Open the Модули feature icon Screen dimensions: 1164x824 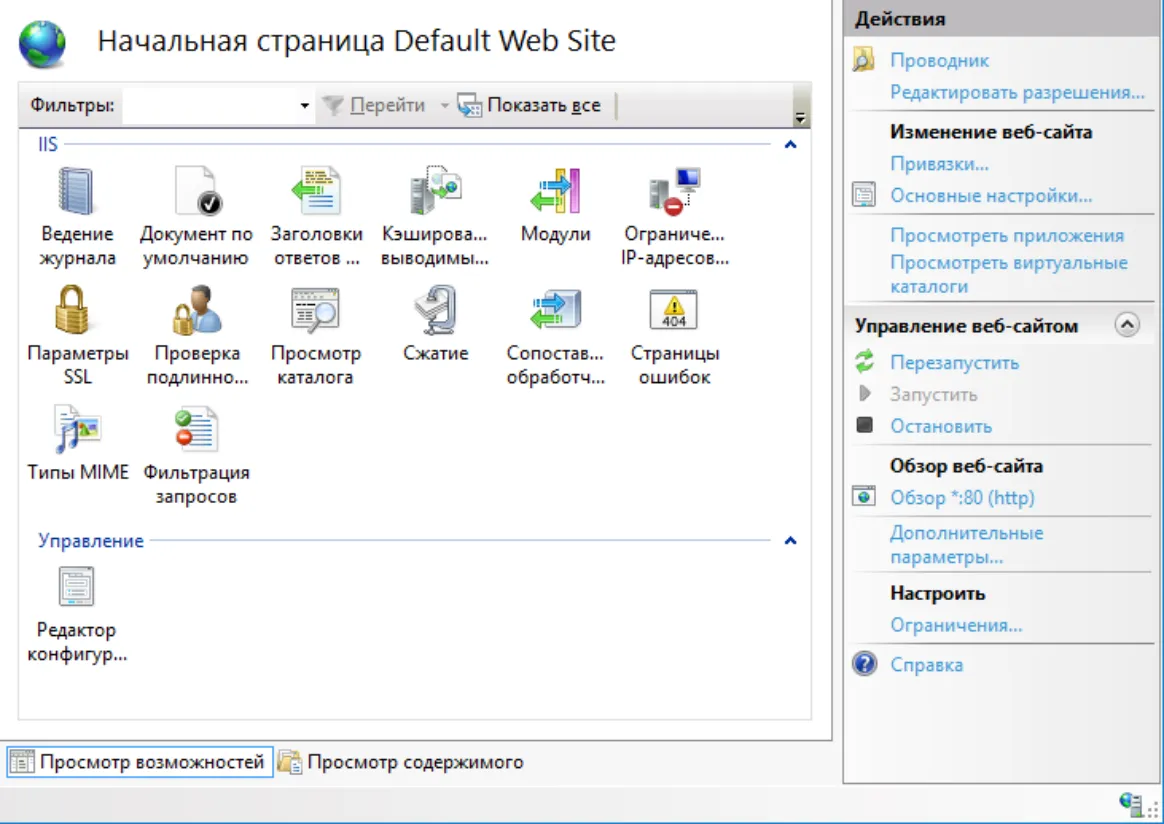point(555,205)
